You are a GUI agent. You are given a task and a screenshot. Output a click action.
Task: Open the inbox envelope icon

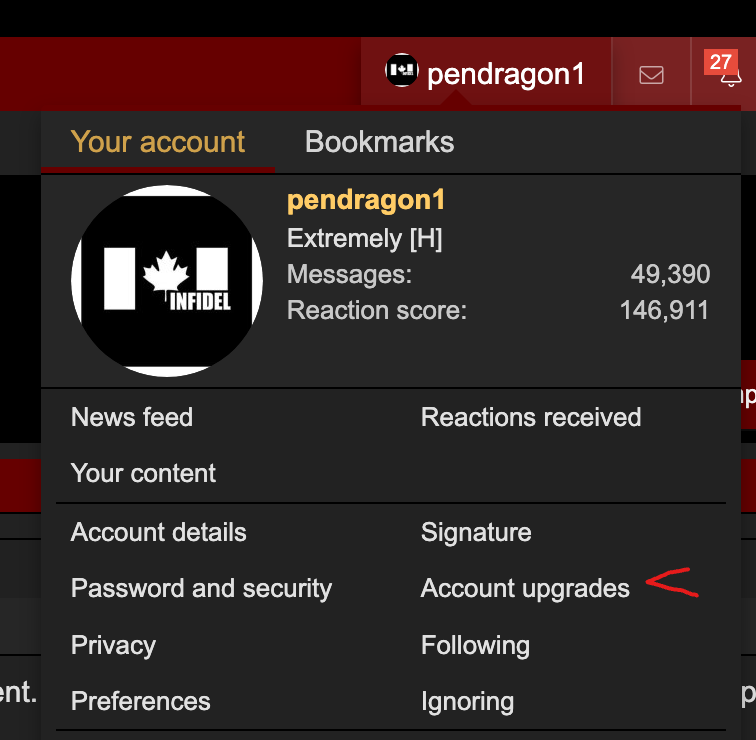(x=651, y=74)
